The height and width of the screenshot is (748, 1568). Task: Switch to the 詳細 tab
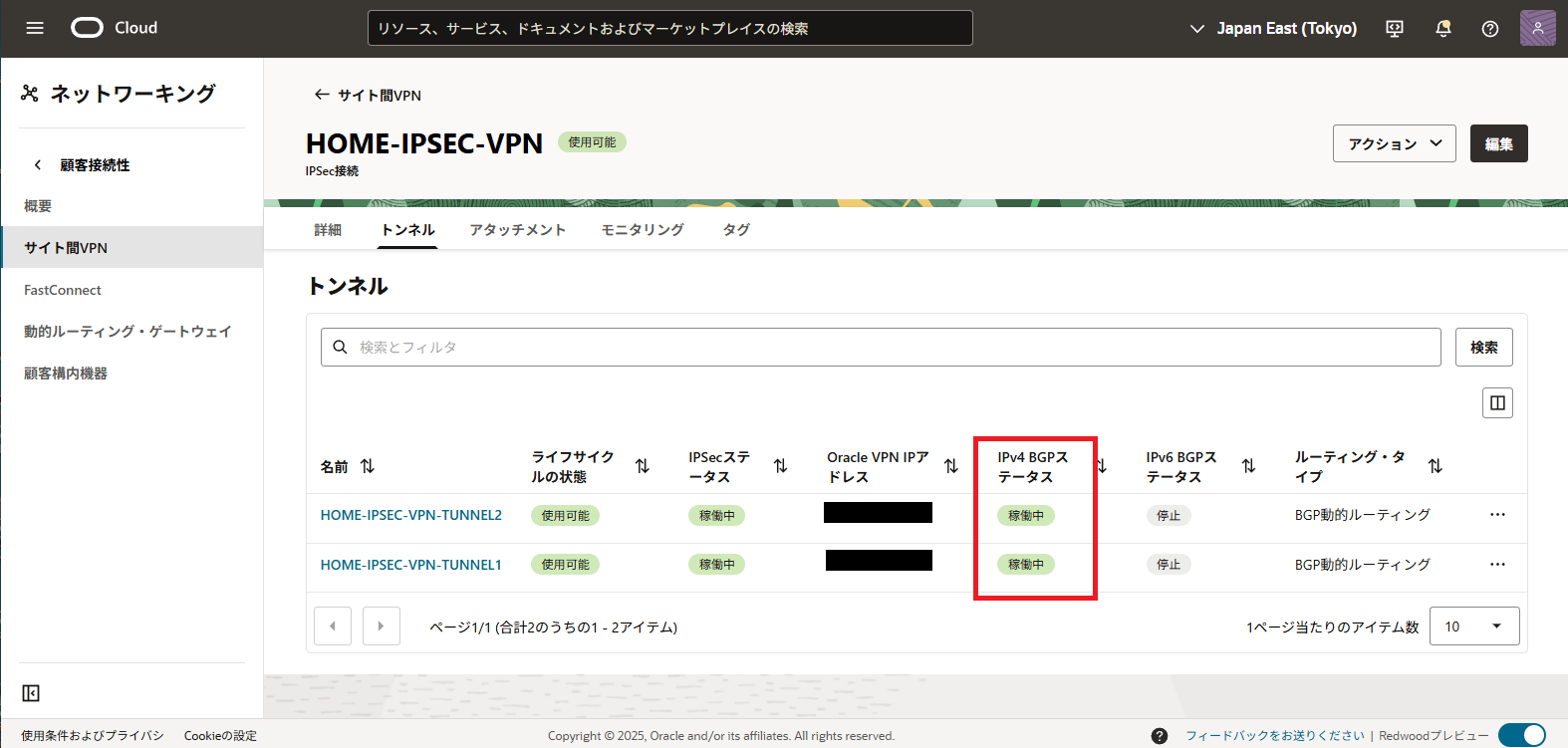(x=328, y=230)
